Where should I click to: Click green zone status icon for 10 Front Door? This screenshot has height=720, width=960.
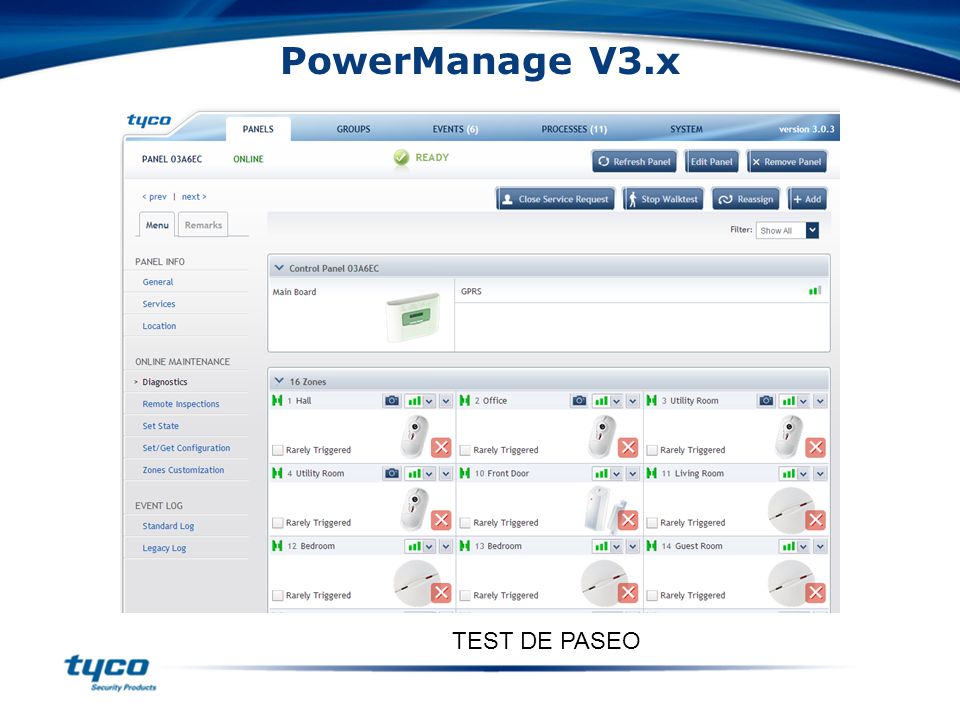tap(465, 473)
